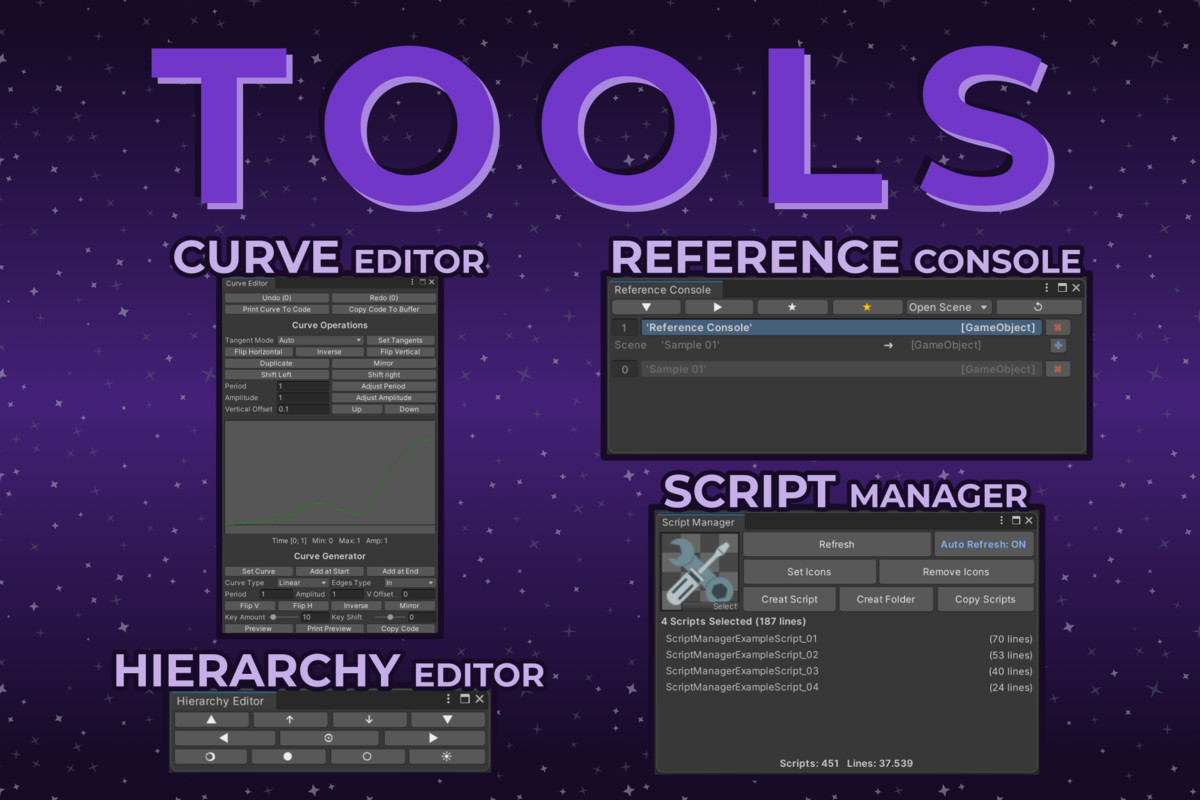Click the Creat Script button

789,599
